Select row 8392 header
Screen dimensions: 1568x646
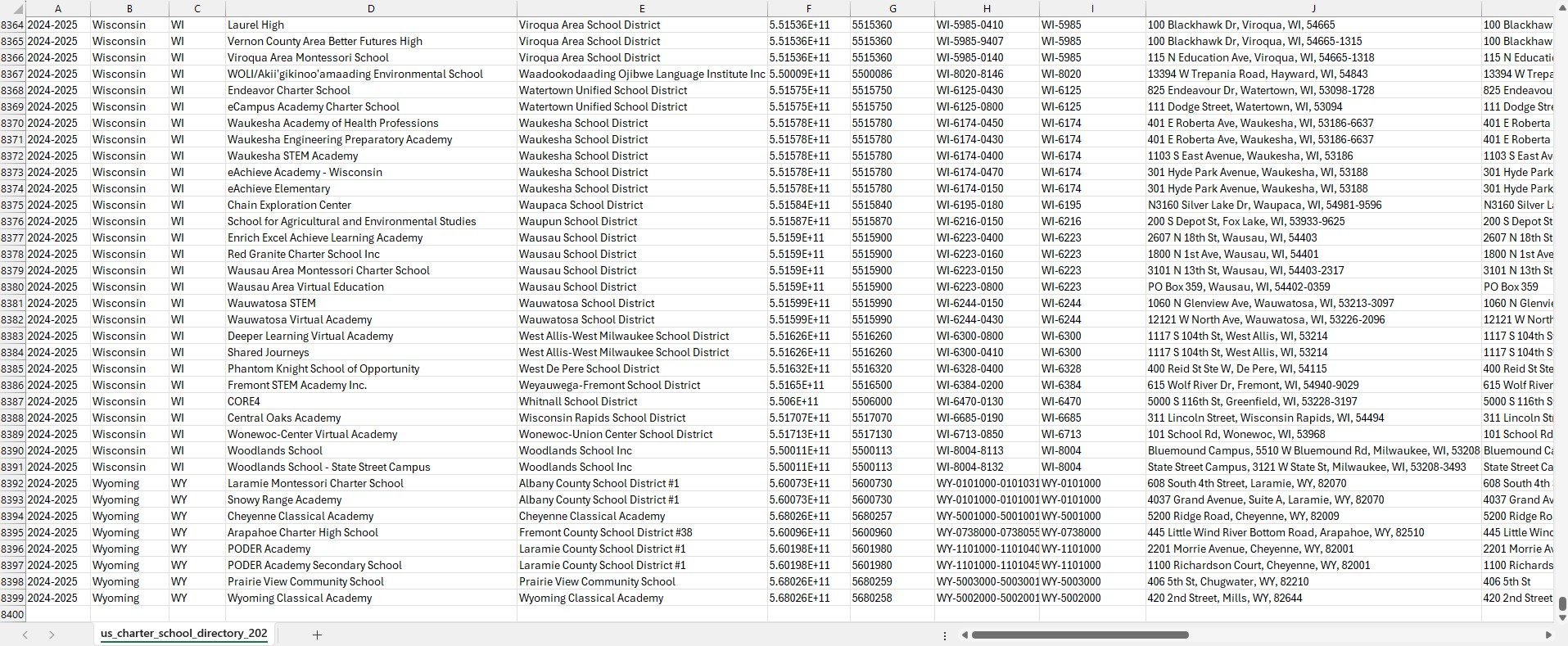tap(12, 484)
